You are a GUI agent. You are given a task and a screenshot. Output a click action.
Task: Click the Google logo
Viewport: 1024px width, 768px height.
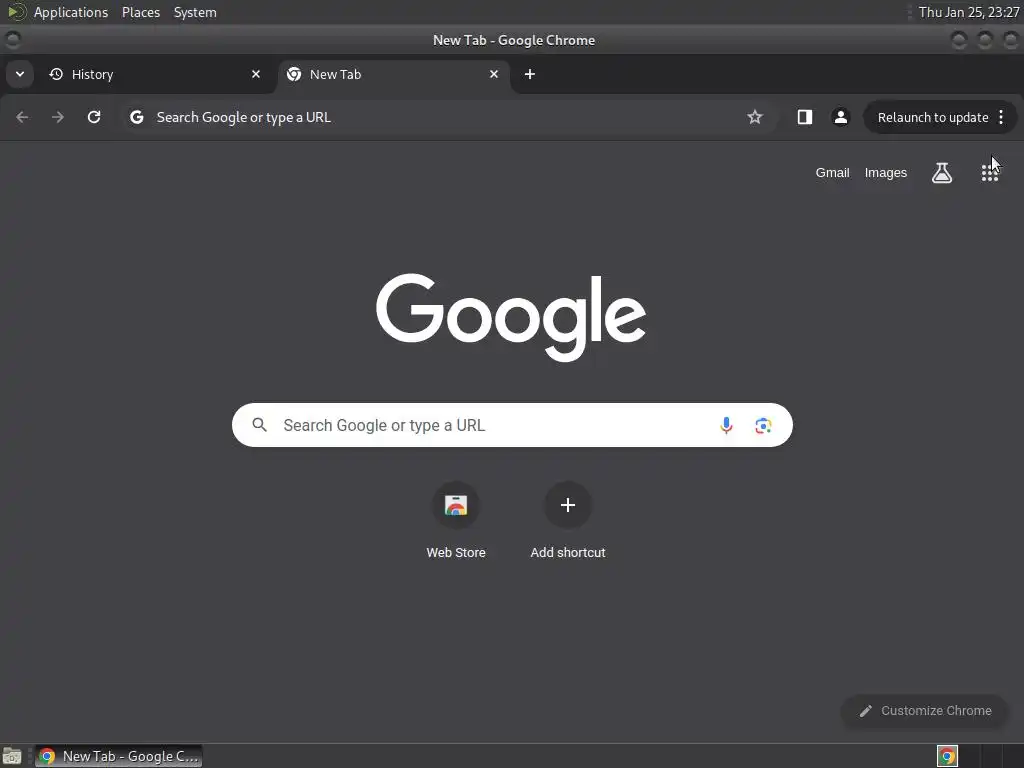click(x=511, y=317)
